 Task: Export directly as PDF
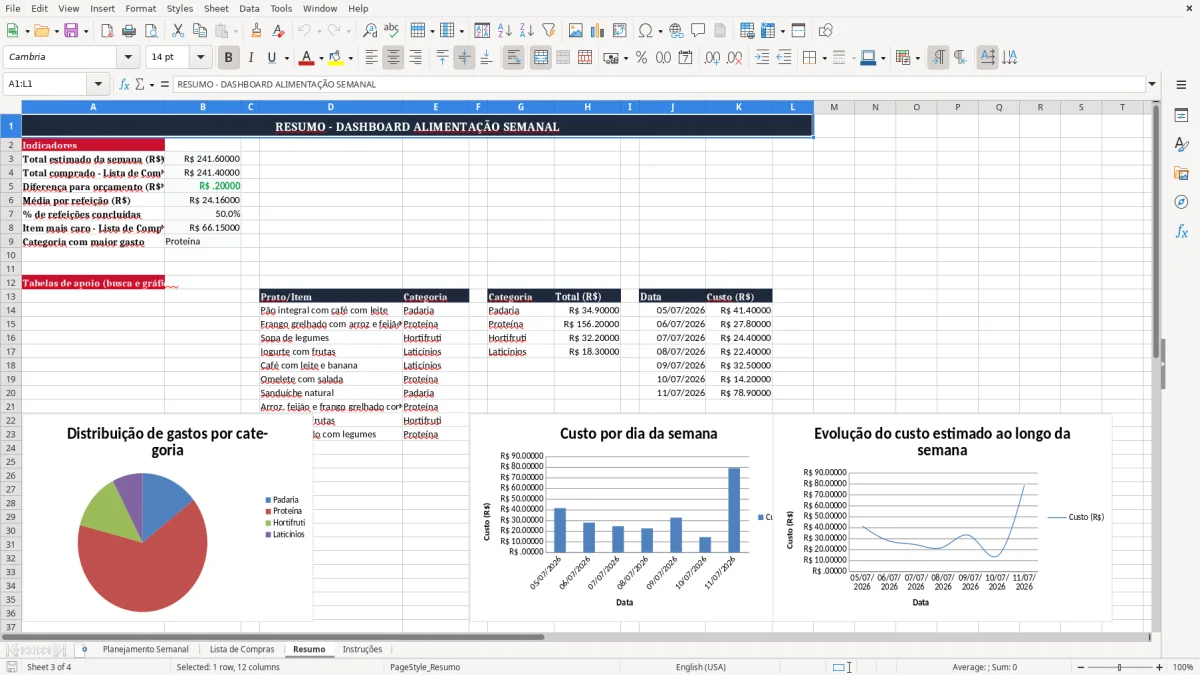coord(107,31)
